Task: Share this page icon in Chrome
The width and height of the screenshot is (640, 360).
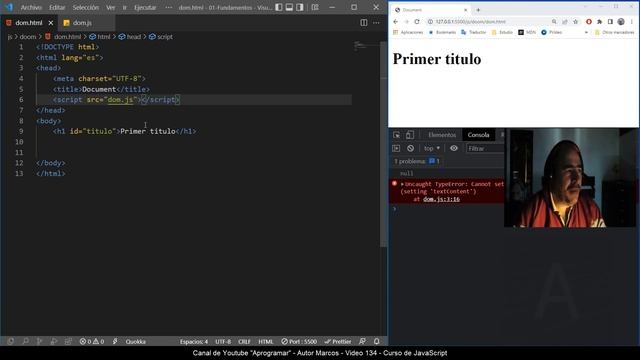Action: click(565, 22)
